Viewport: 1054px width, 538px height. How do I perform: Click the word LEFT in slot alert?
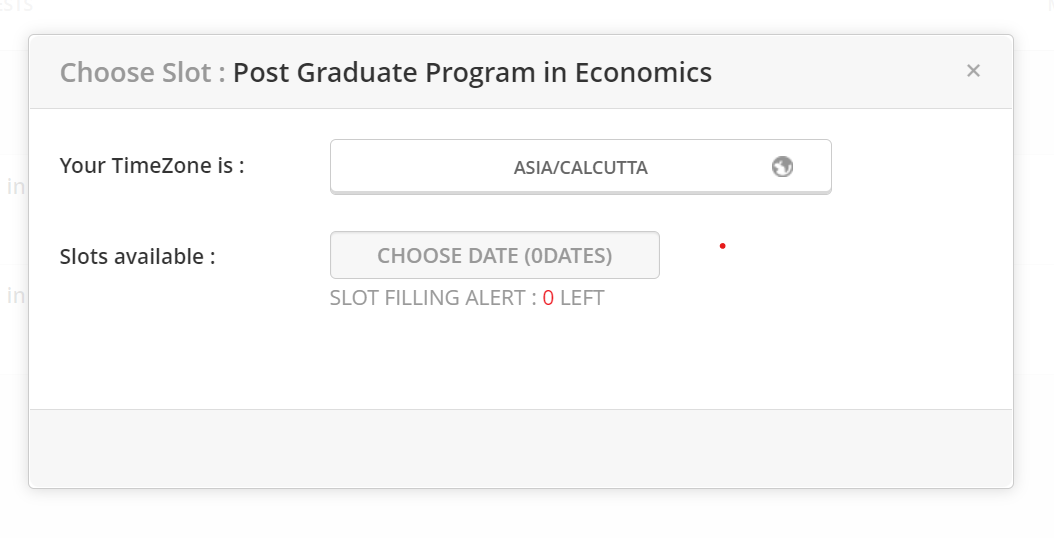[582, 298]
